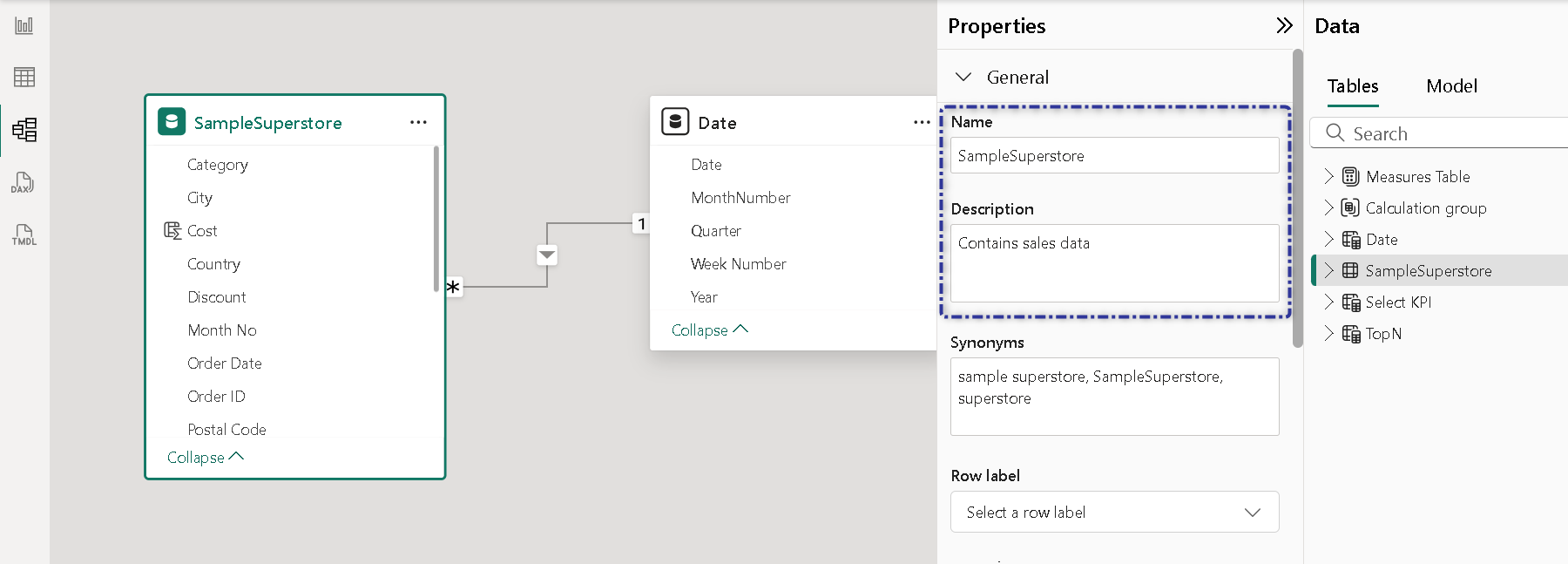Click the Calculation group icon

(x=1350, y=207)
